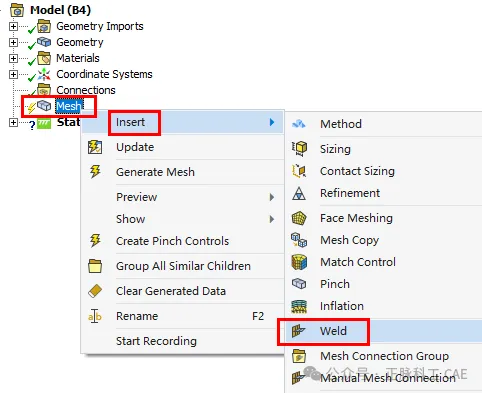This screenshot has width=482, height=393.
Task: Choose Create Pinch Controls
Action: pyautogui.click(x=183, y=241)
